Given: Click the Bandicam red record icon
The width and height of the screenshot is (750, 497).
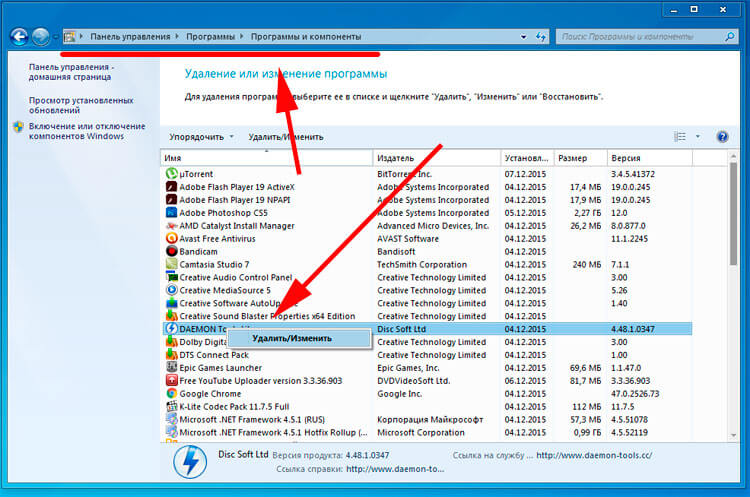Looking at the screenshot, I should [171, 251].
